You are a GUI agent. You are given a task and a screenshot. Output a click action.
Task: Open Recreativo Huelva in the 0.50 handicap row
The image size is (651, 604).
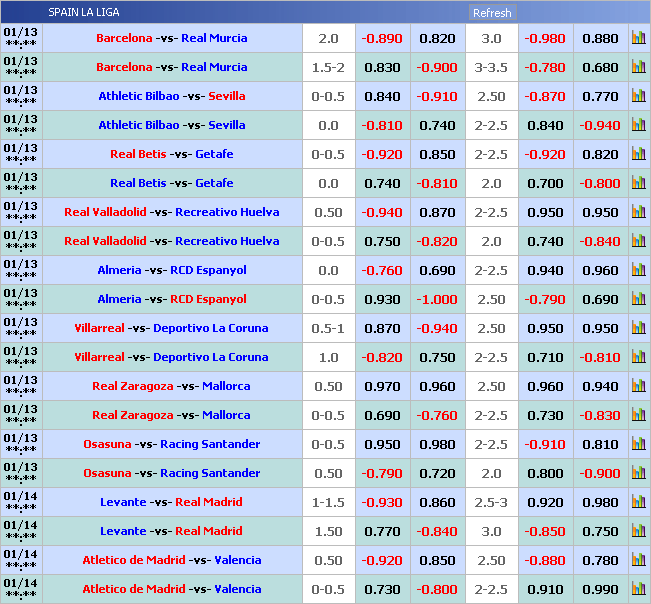[x=227, y=212]
